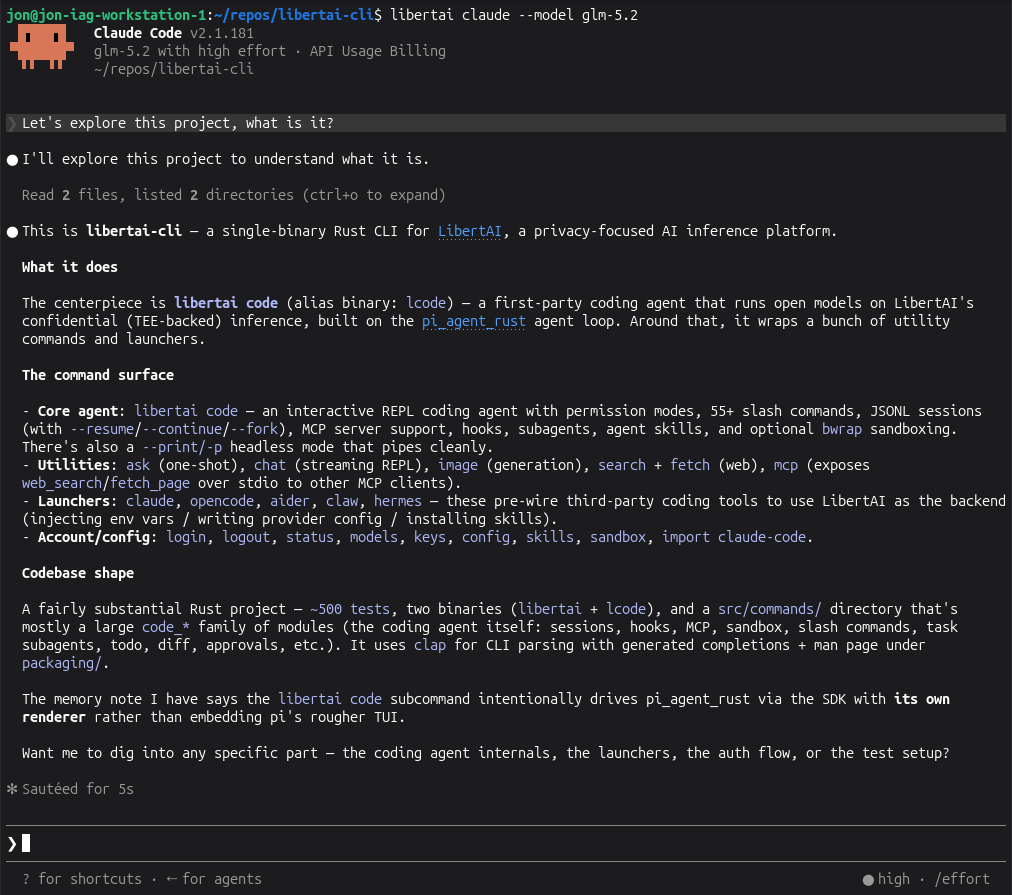The width and height of the screenshot is (1012, 895).
Task: Click the 'packaging/' directory text
Action: click(x=62, y=663)
